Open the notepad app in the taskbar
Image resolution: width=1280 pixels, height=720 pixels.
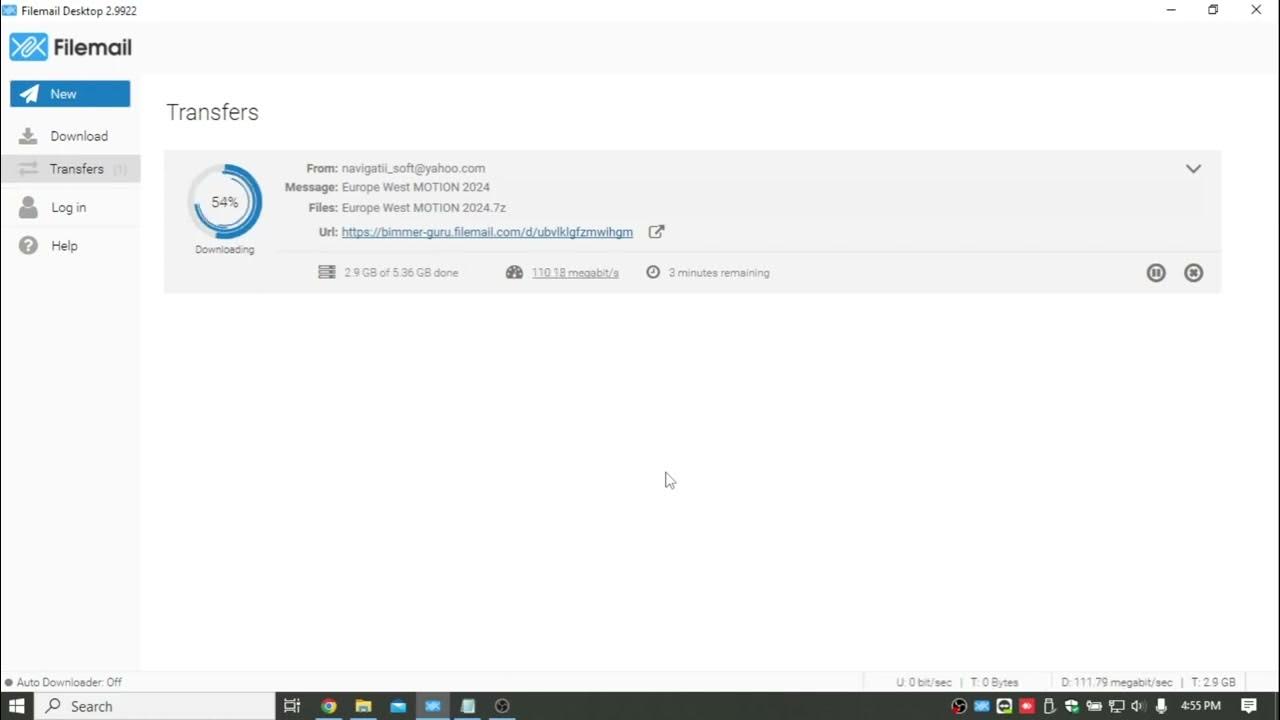coord(467,706)
